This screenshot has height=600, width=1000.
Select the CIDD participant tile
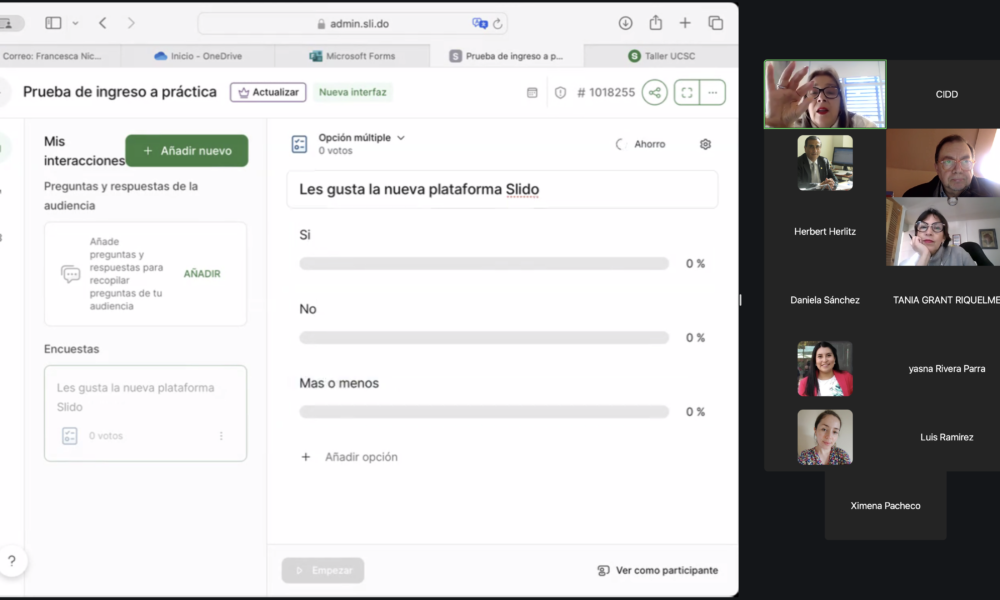[x=946, y=94]
